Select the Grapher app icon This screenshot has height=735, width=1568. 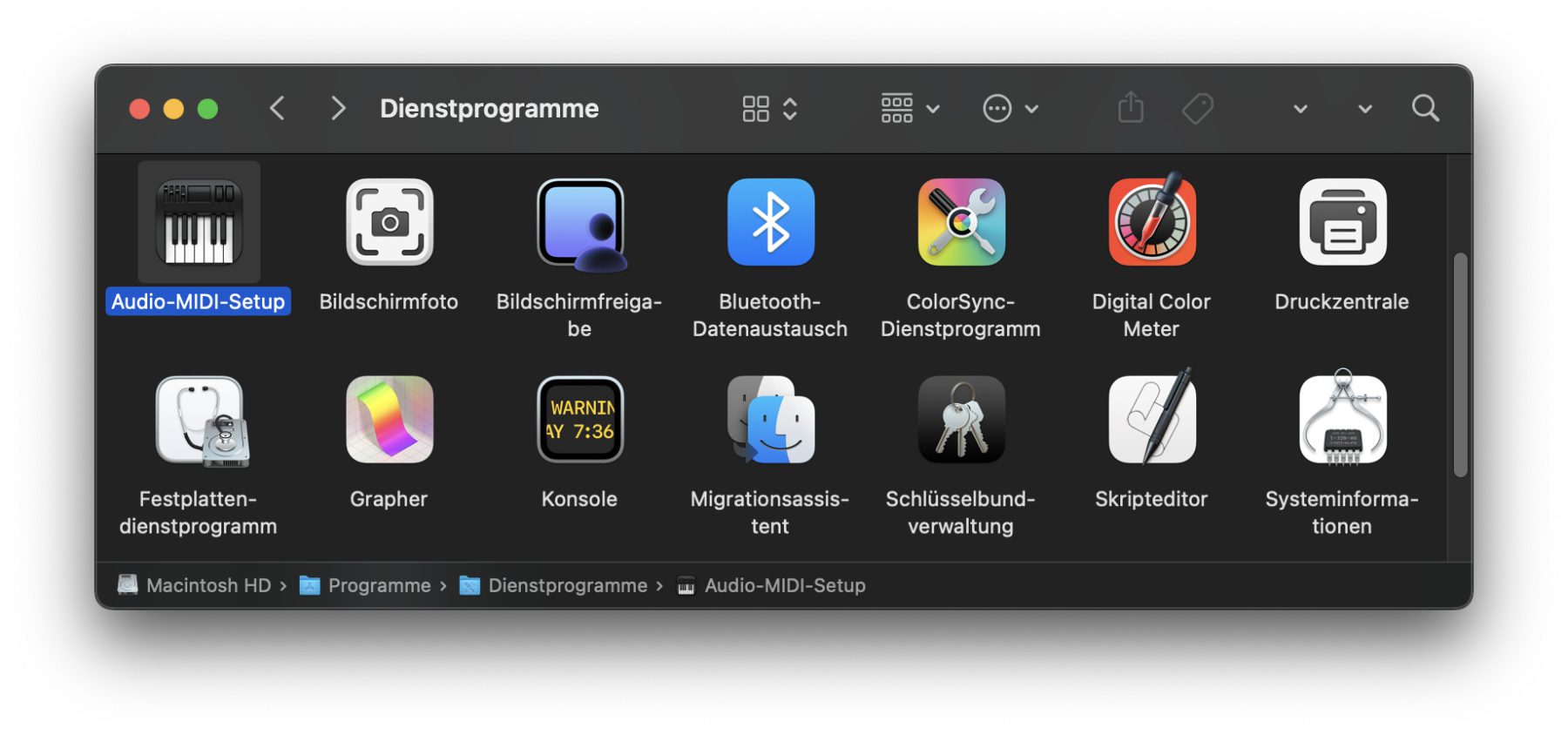[x=389, y=420]
